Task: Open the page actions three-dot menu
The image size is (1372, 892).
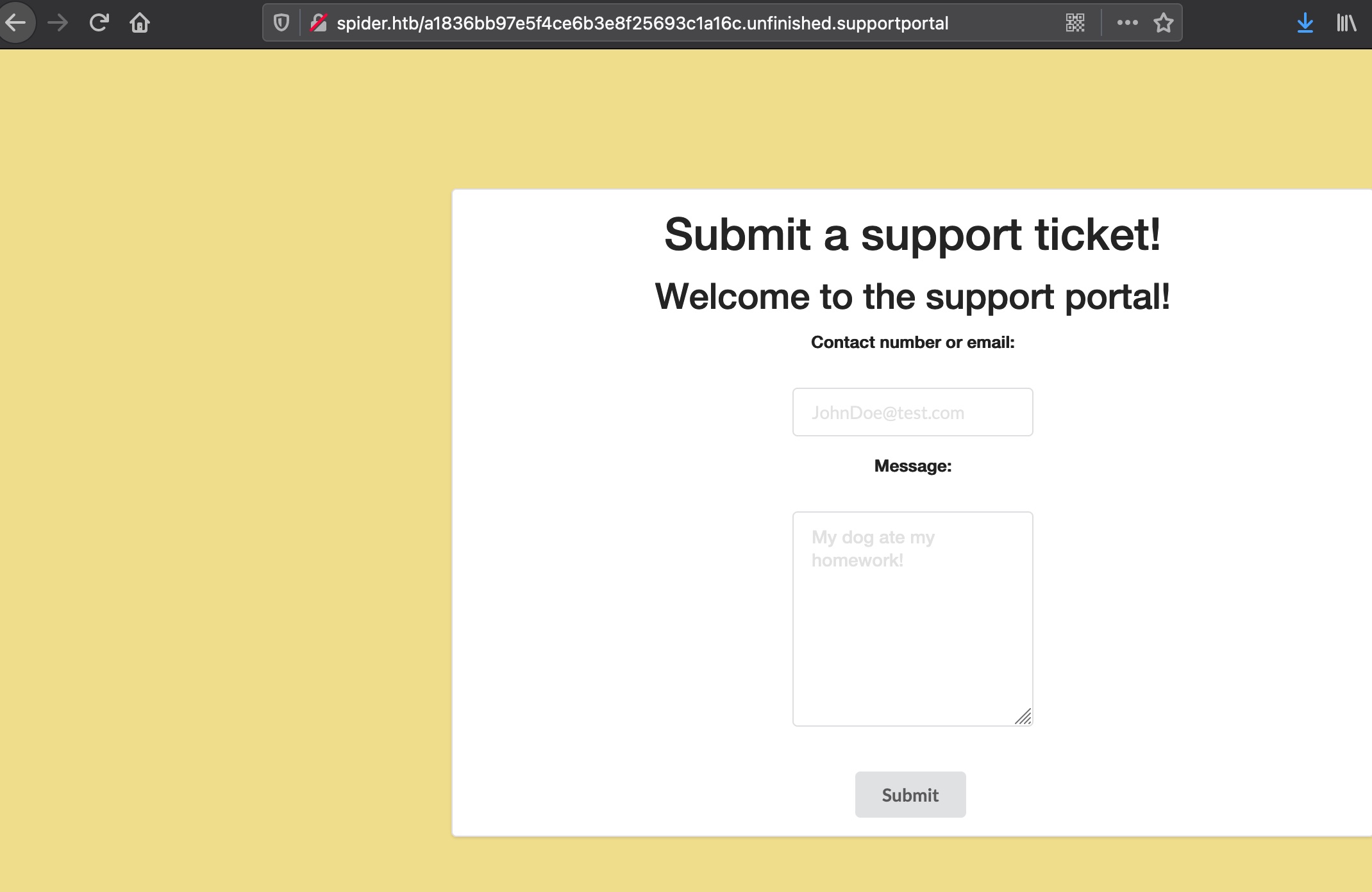Action: pyautogui.click(x=1127, y=23)
